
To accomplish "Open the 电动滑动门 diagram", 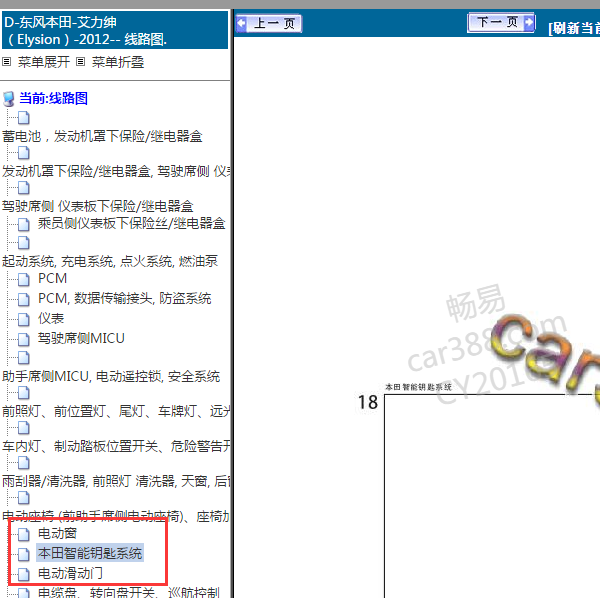I will (x=70, y=573).
